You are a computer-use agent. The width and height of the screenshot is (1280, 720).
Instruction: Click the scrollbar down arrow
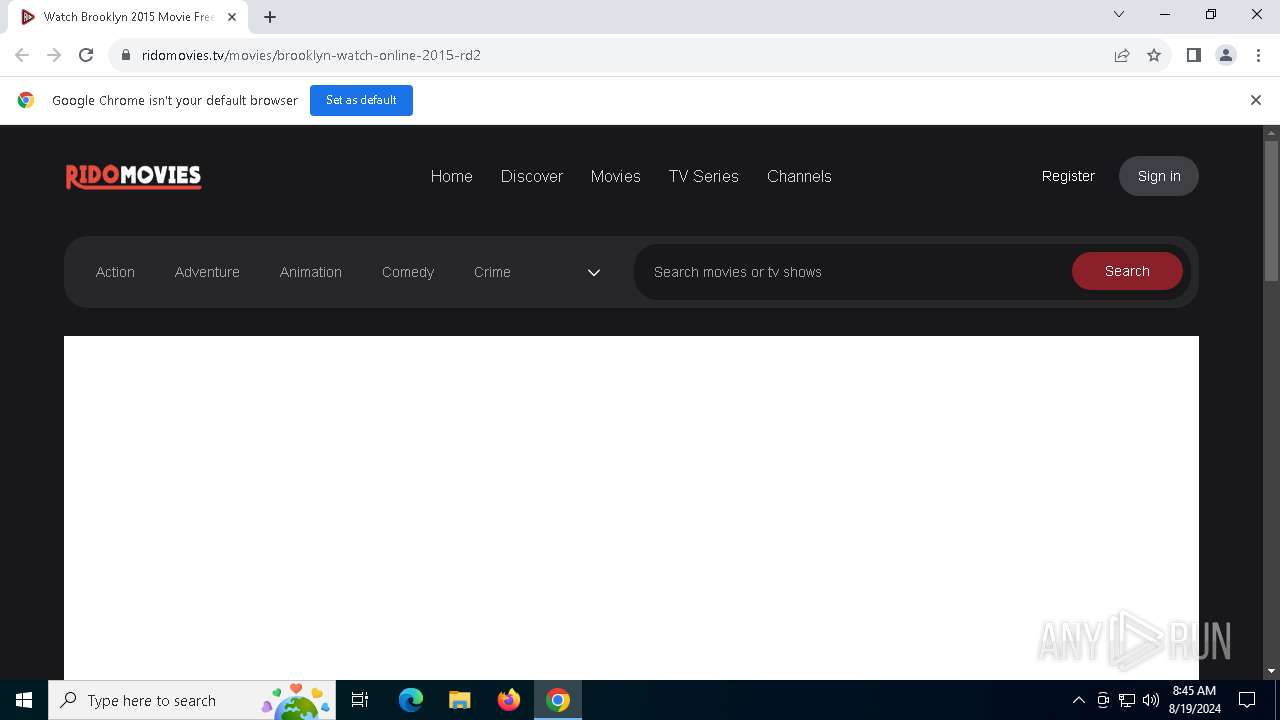(x=1272, y=671)
